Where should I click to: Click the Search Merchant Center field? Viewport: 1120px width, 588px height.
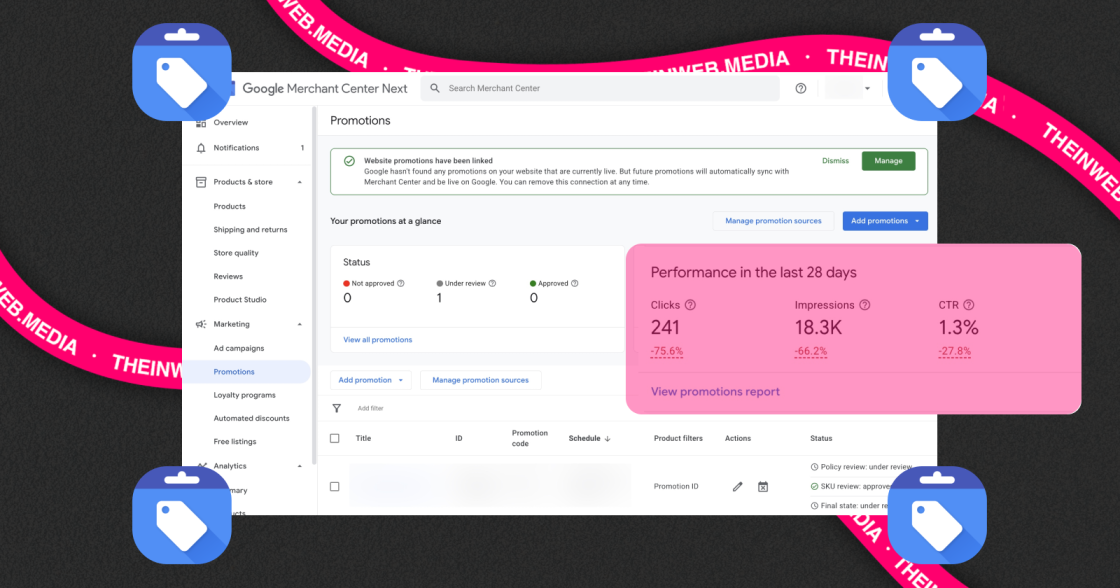600,88
